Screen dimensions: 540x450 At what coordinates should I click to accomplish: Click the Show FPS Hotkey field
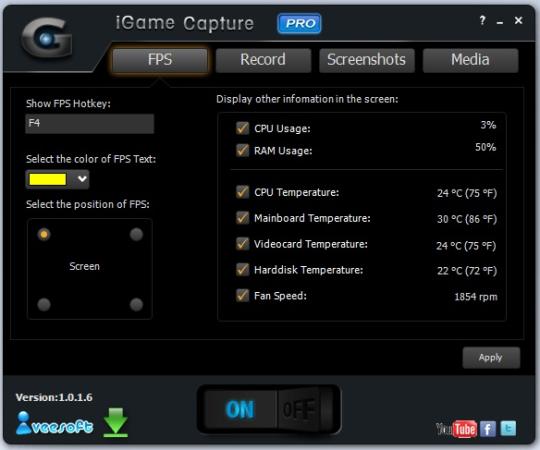90,123
